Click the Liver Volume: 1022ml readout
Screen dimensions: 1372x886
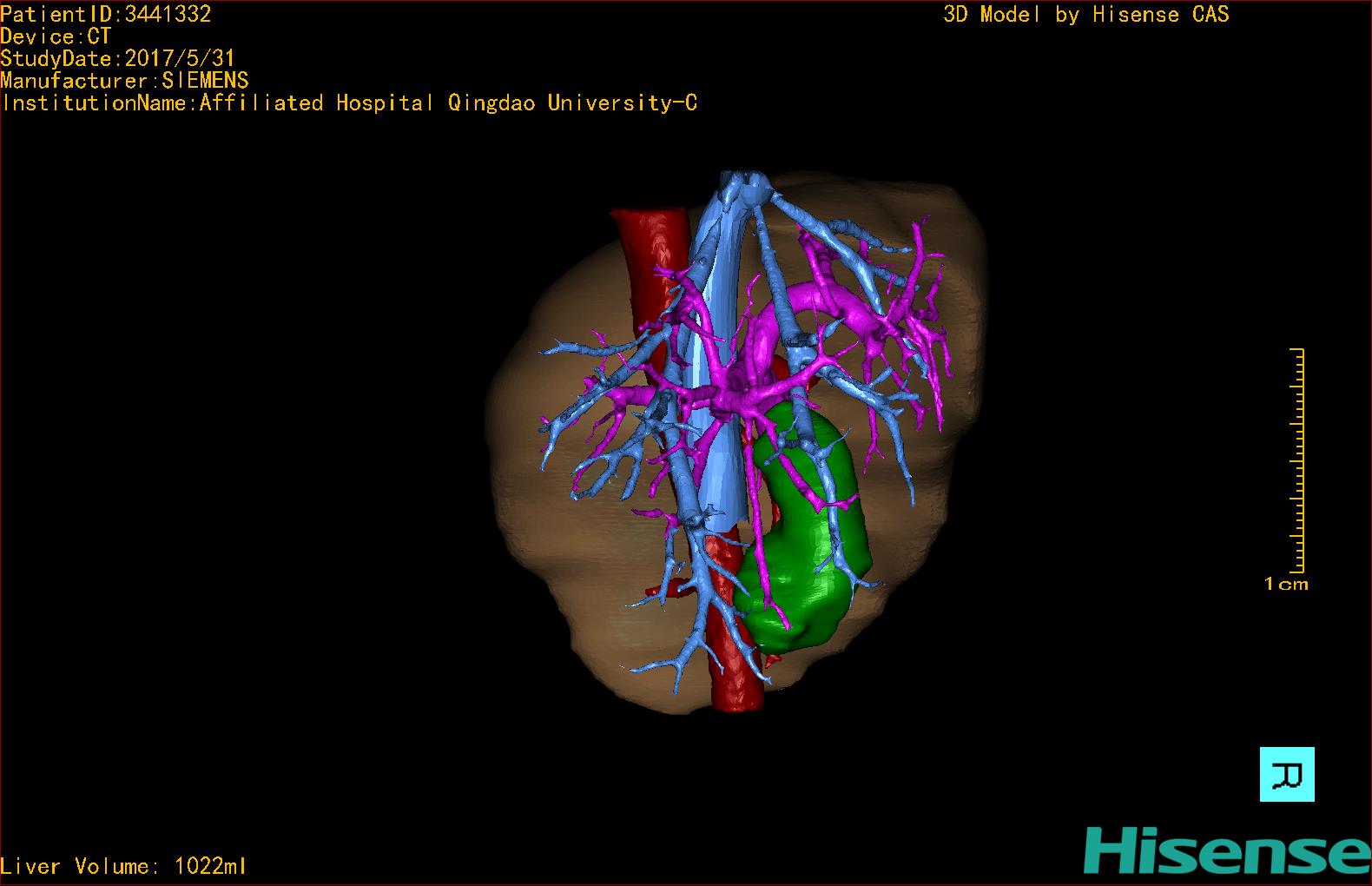coord(123,866)
